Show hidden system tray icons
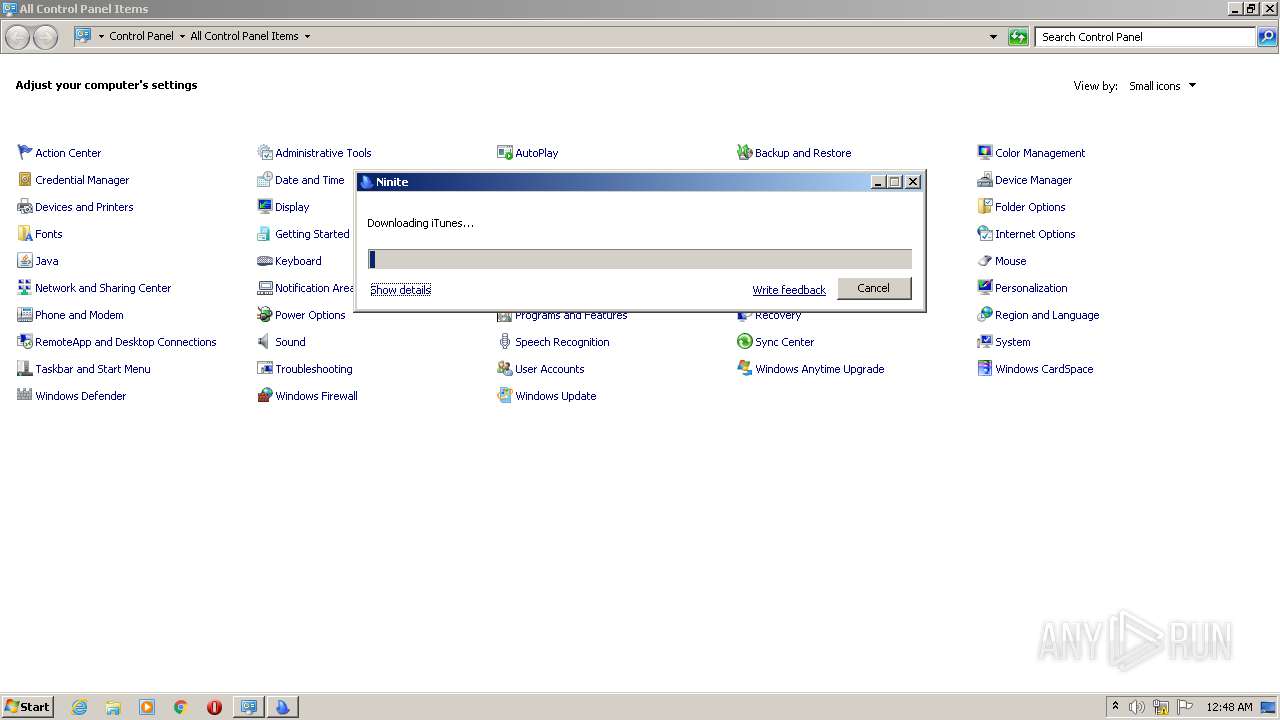Image resolution: width=1280 pixels, height=720 pixels. coord(1115,706)
